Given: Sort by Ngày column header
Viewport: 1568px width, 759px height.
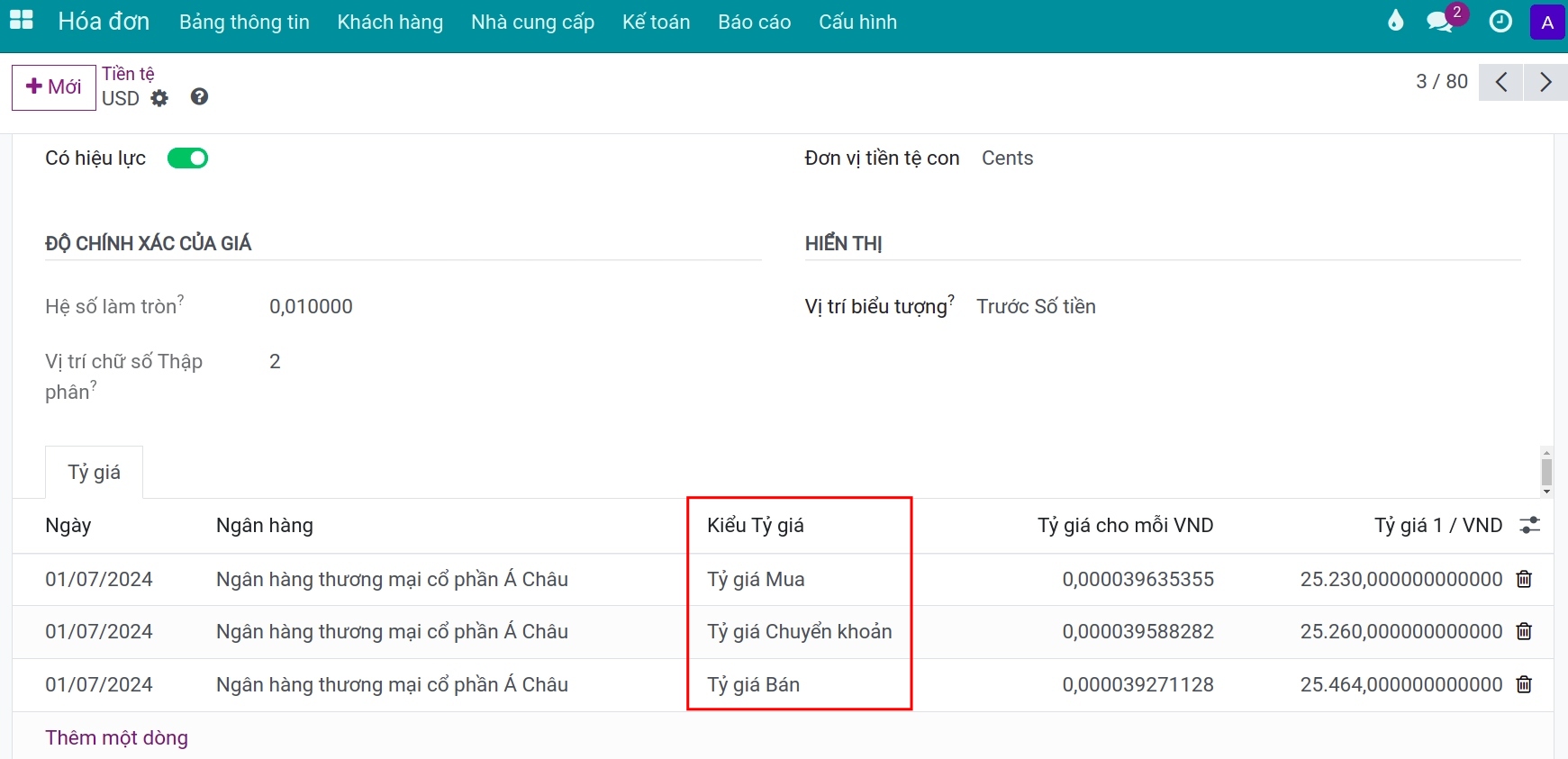Looking at the screenshot, I should click(68, 526).
